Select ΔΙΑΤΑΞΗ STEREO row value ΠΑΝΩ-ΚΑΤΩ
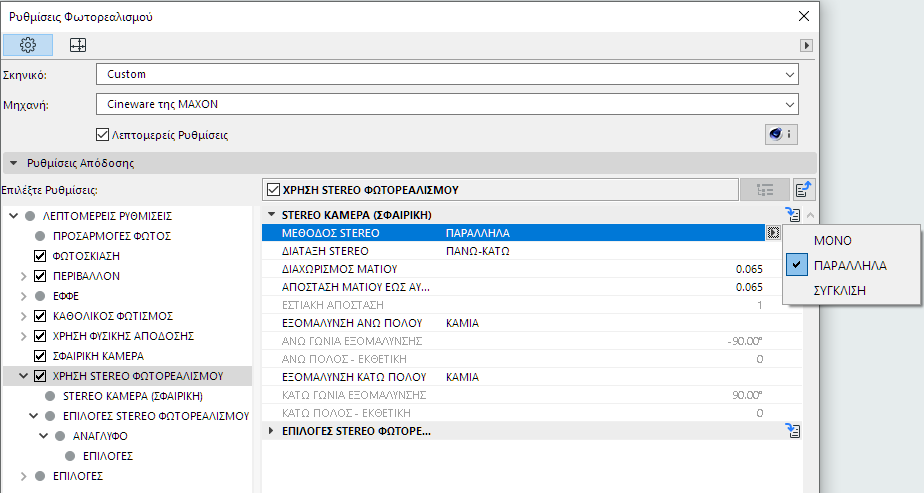The image size is (924, 493). [477, 251]
